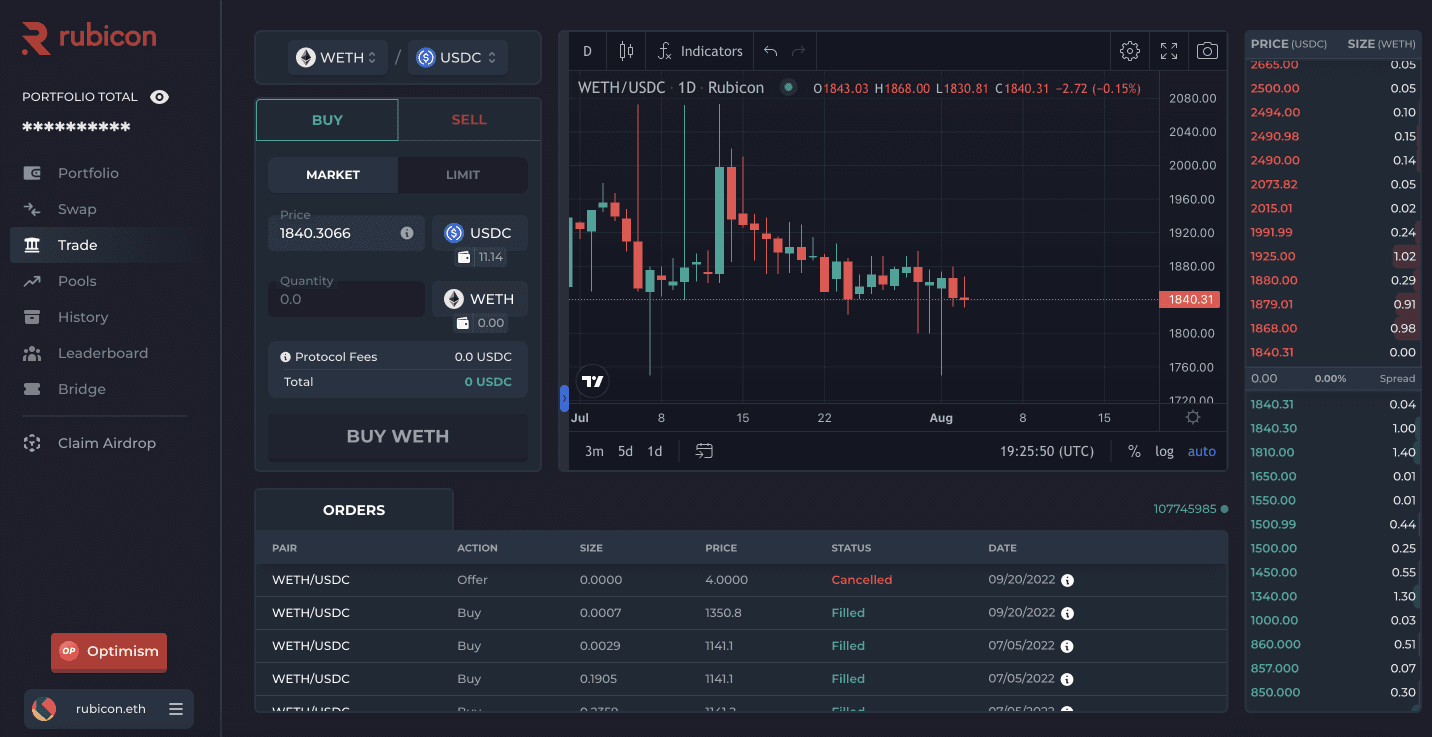Toggle log scale on chart
Image resolution: width=1432 pixels, height=737 pixels.
click(1165, 451)
